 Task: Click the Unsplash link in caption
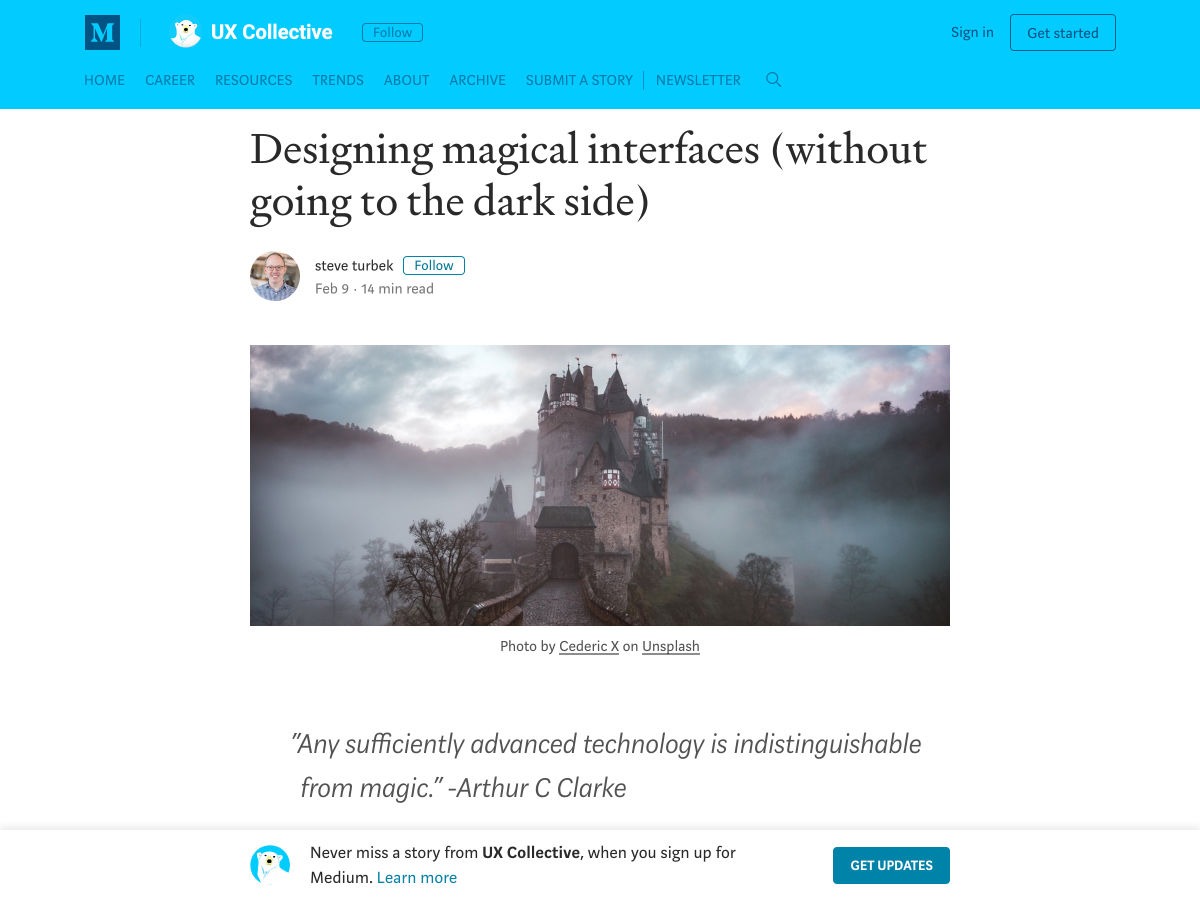[x=670, y=646]
